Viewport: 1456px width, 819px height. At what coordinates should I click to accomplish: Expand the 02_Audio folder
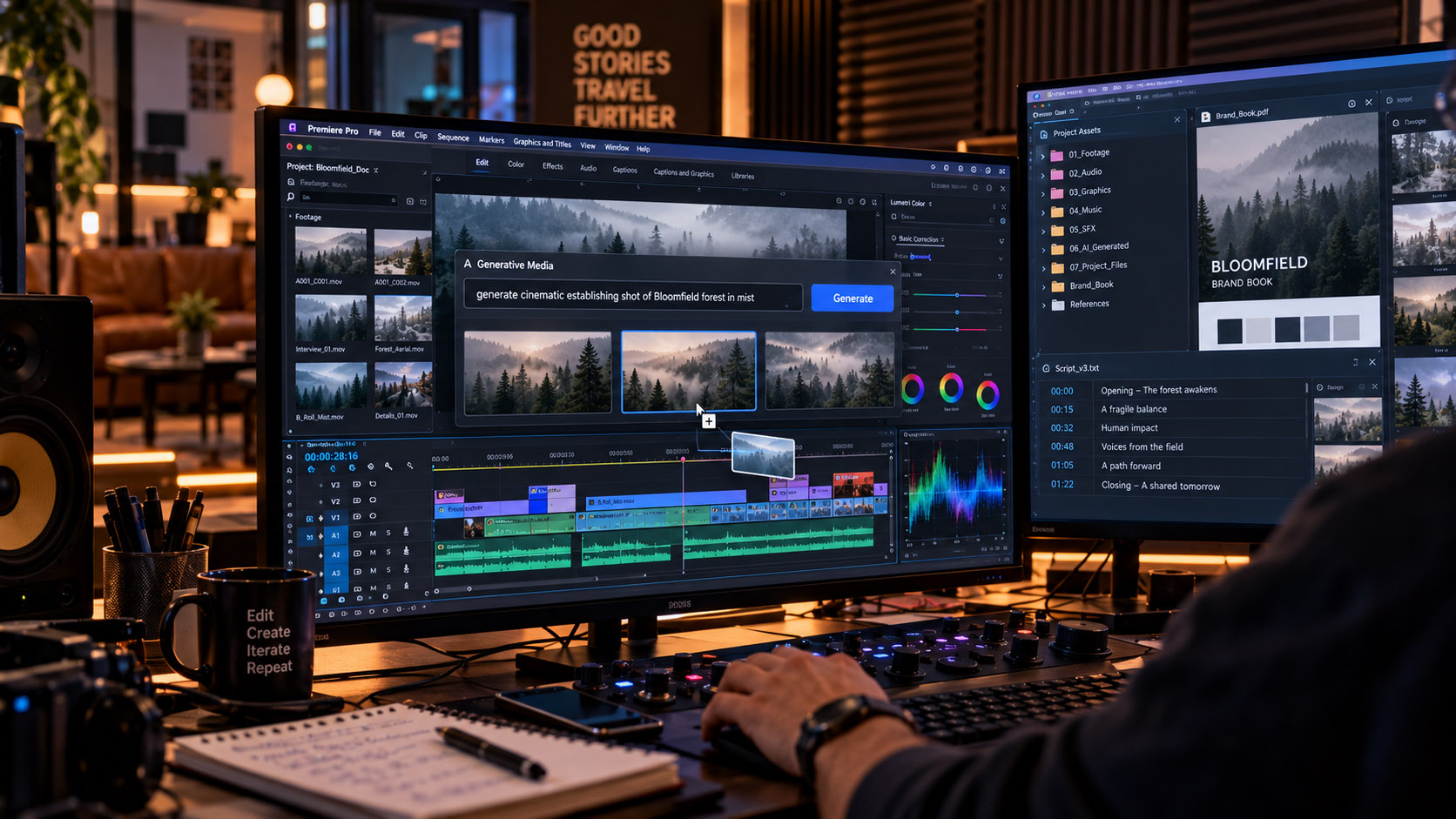click(x=1042, y=175)
